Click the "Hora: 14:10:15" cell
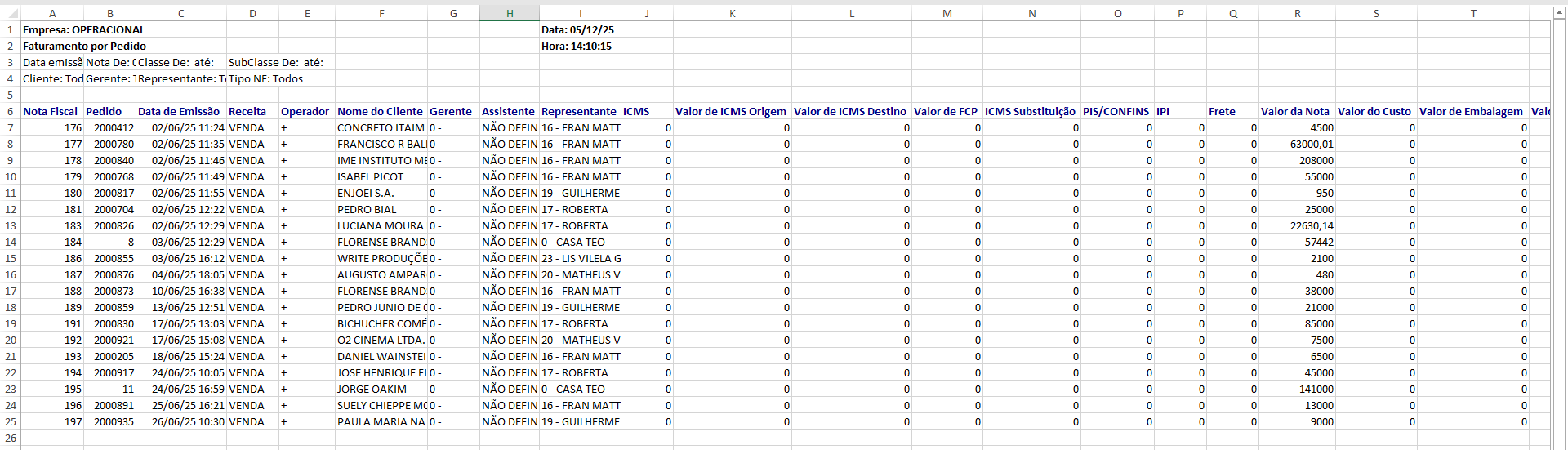The width and height of the screenshot is (1568, 450). [577, 46]
